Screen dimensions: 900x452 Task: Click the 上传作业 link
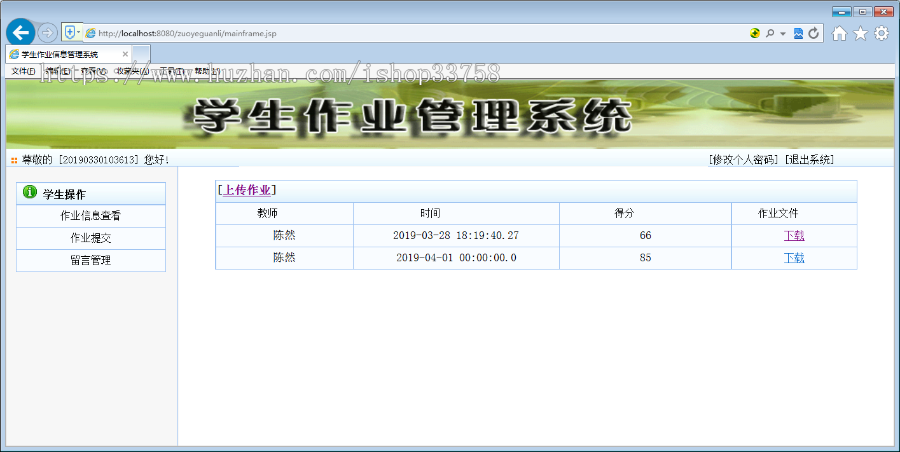click(x=246, y=190)
